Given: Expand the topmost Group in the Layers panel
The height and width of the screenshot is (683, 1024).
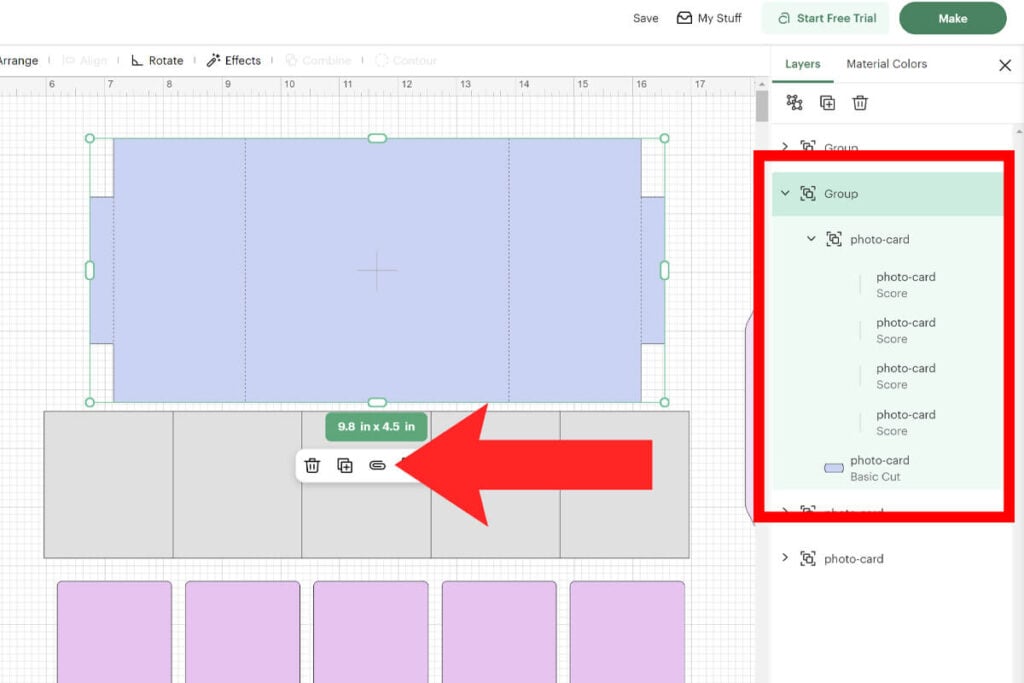Looking at the screenshot, I should point(785,147).
